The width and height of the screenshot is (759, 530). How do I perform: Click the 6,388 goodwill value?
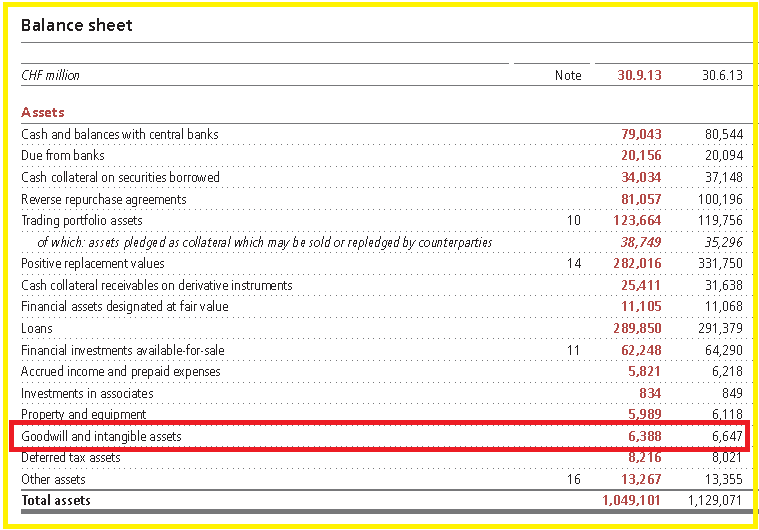click(645, 436)
